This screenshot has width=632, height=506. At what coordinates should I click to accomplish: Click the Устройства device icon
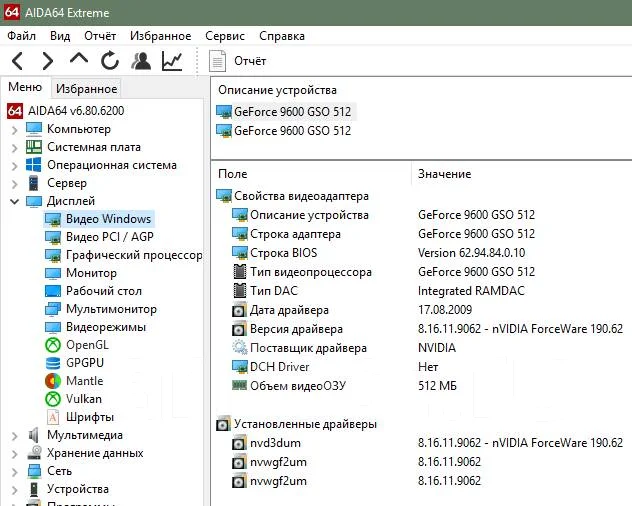coord(34,489)
